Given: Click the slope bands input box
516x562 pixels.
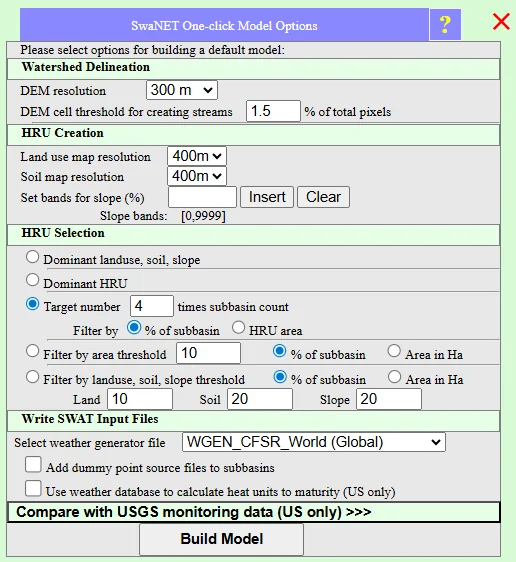Looking at the screenshot, I should click(202, 197).
